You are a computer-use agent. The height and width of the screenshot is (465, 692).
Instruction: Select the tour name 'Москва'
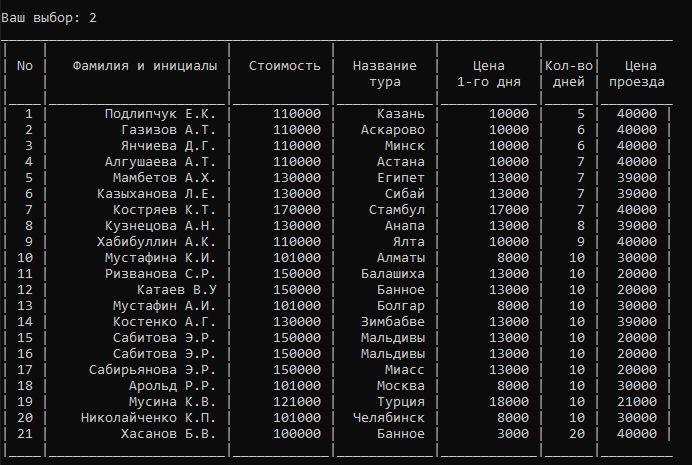[x=401, y=386]
